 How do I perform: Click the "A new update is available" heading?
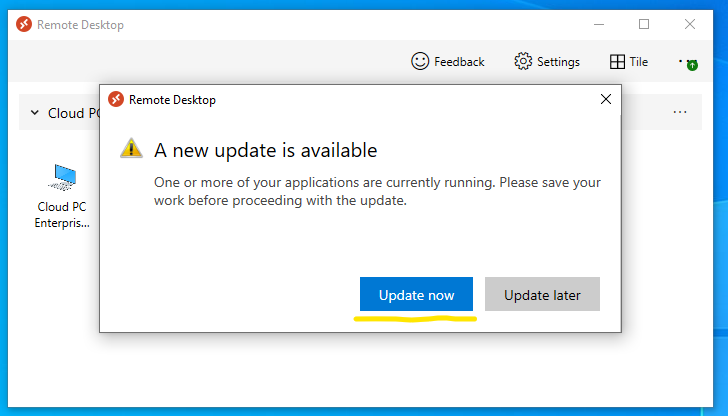tap(265, 150)
